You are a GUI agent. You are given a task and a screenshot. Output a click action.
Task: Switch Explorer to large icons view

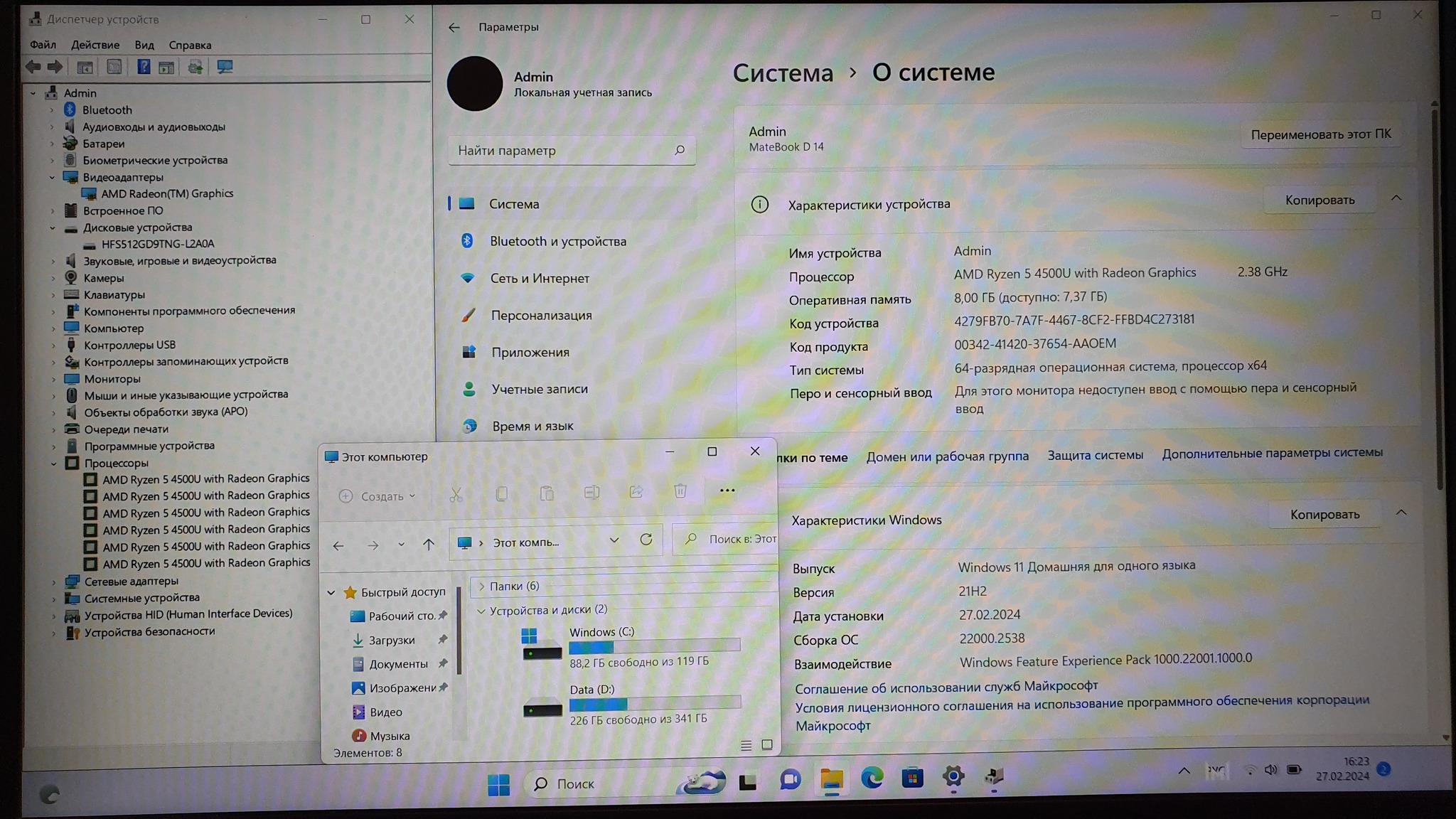766,744
